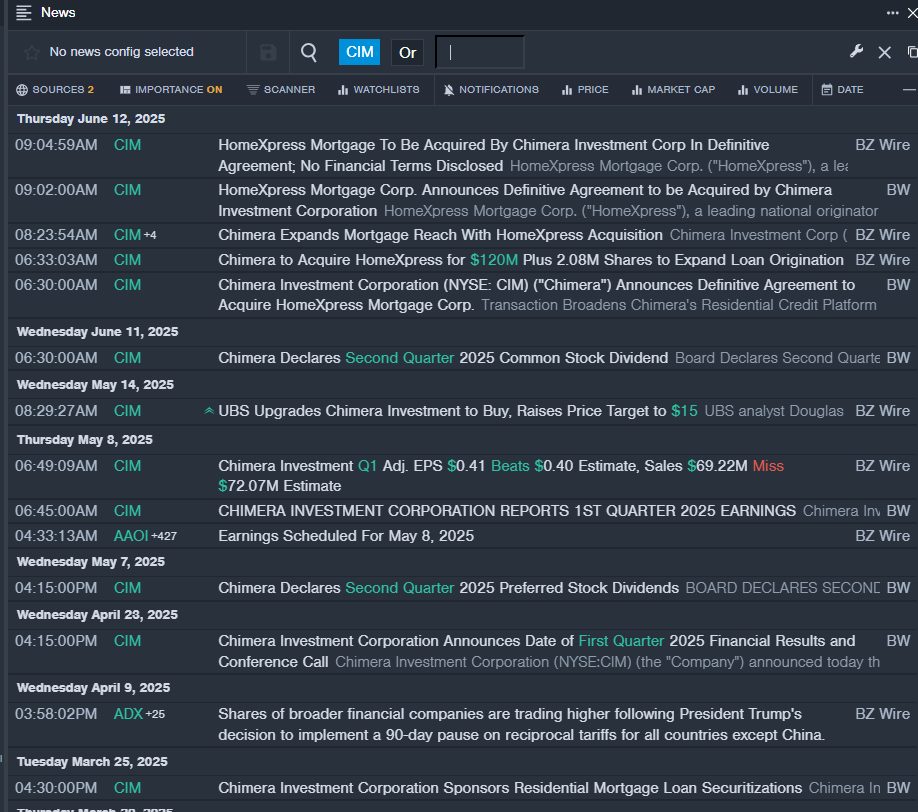Image resolution: width=918 pixels, height=812 pixels.
Task: Click the 'Tuesday March 25, 2025' date header
Action: pyautogui.click(x=92, y=762)
